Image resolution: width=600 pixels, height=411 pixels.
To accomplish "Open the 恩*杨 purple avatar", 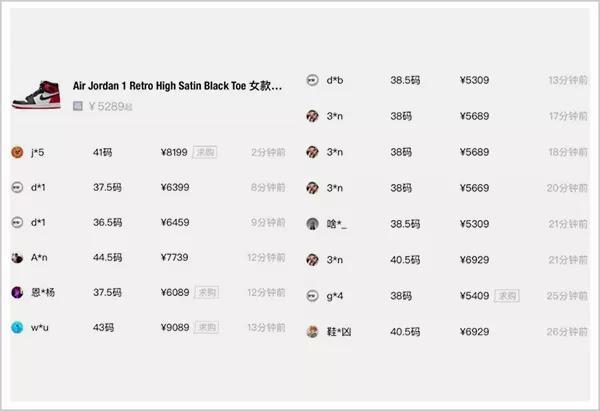I will tap(17, 292).
